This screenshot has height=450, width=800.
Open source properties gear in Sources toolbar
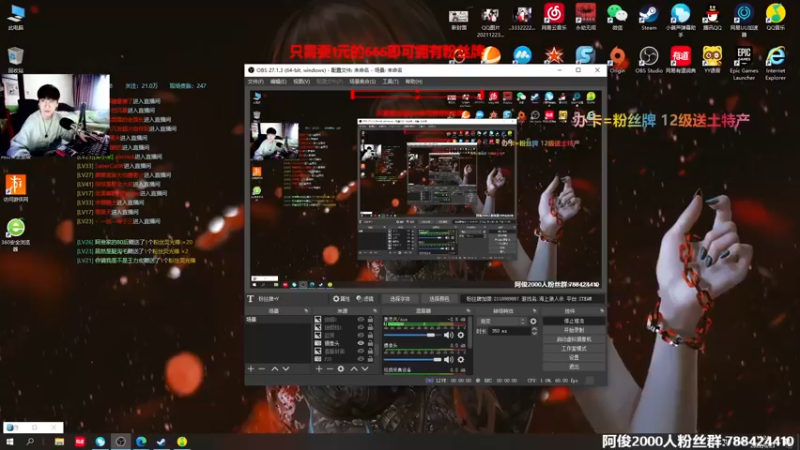pyautogui.click(x=341, y=368)
